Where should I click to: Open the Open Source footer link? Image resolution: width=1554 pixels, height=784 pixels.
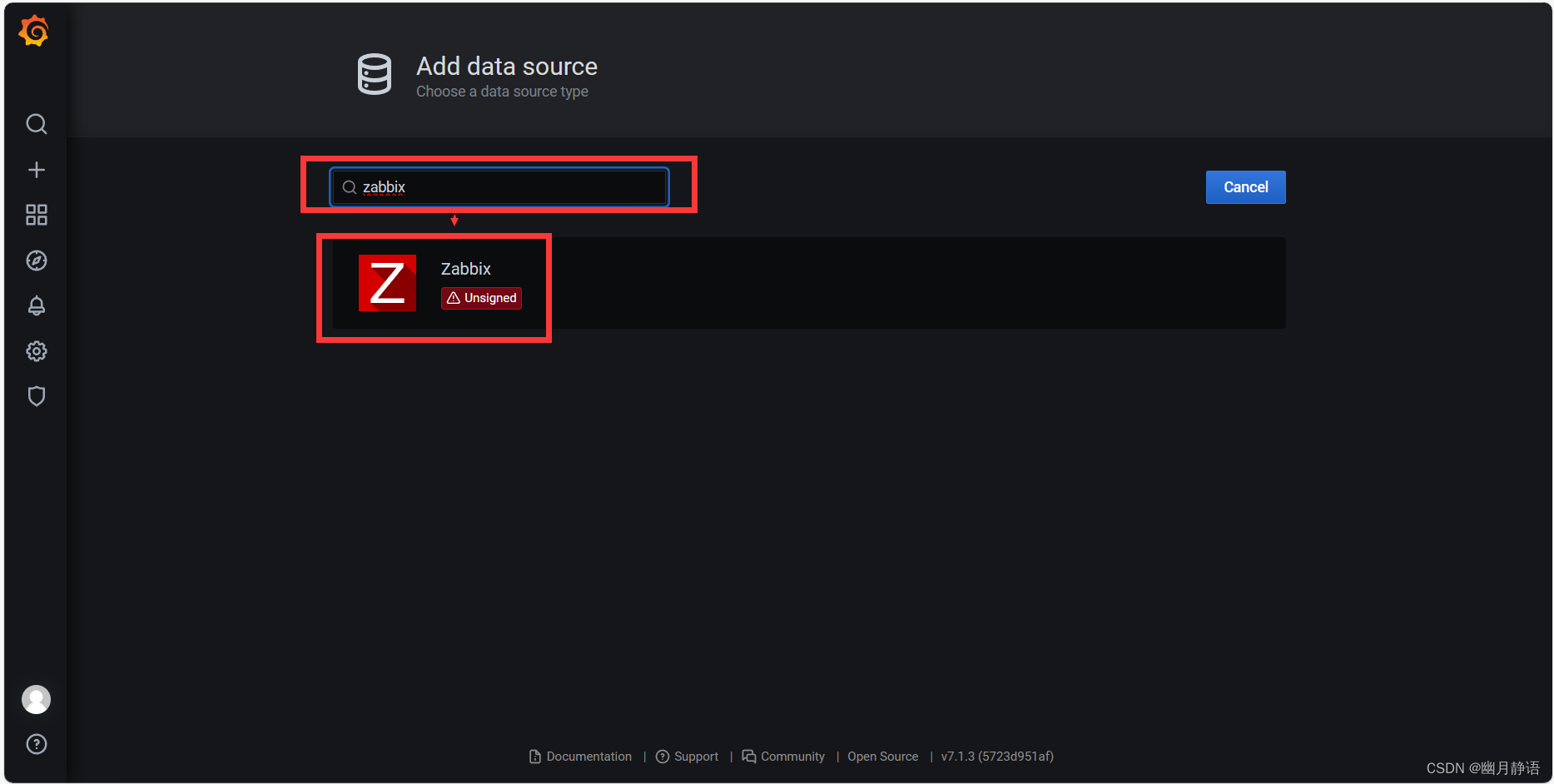(883, 757)
